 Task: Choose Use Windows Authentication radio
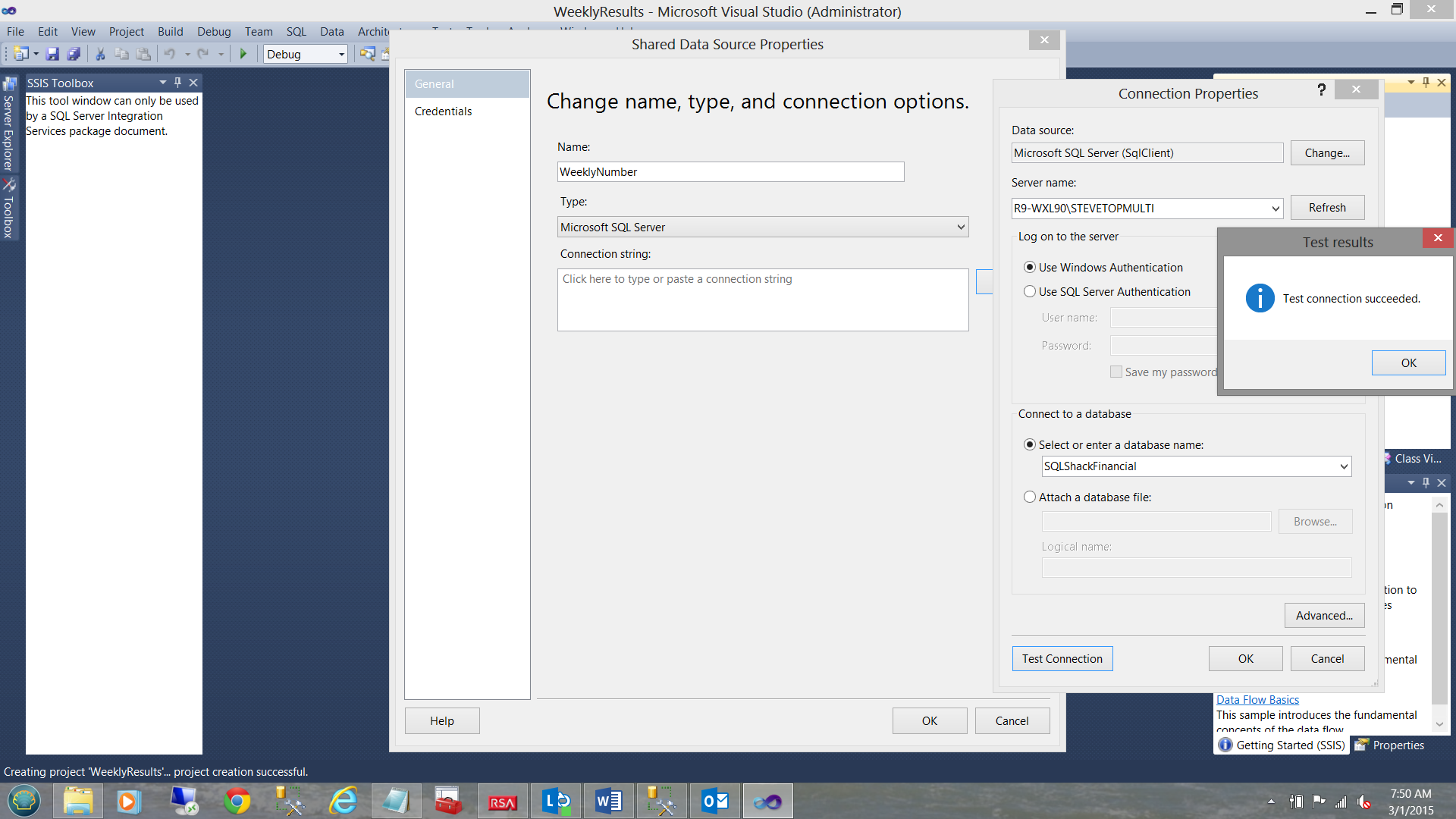(x=1030, y=267)
